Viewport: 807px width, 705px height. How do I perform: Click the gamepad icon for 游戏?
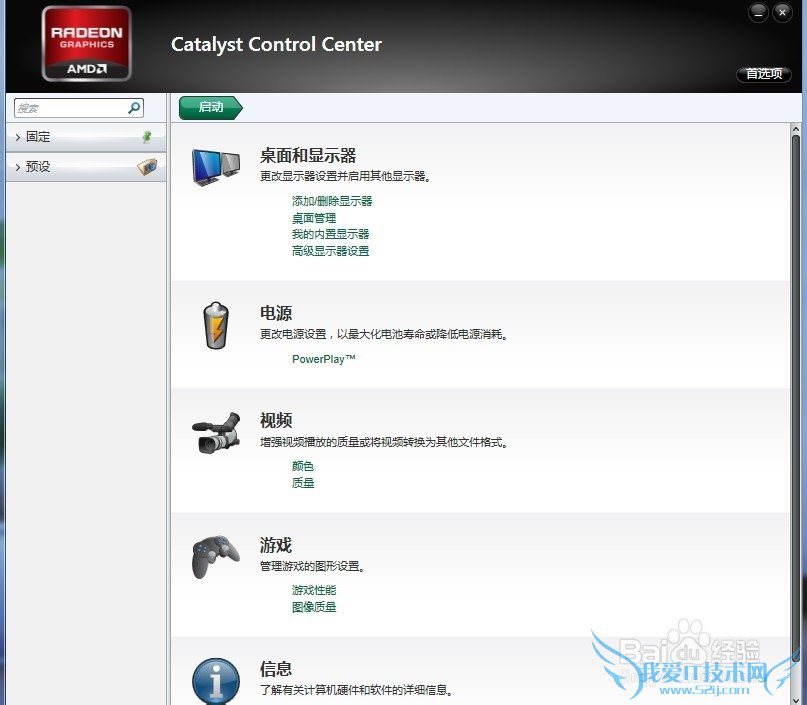pyautogui.click(x=216, y=557)
